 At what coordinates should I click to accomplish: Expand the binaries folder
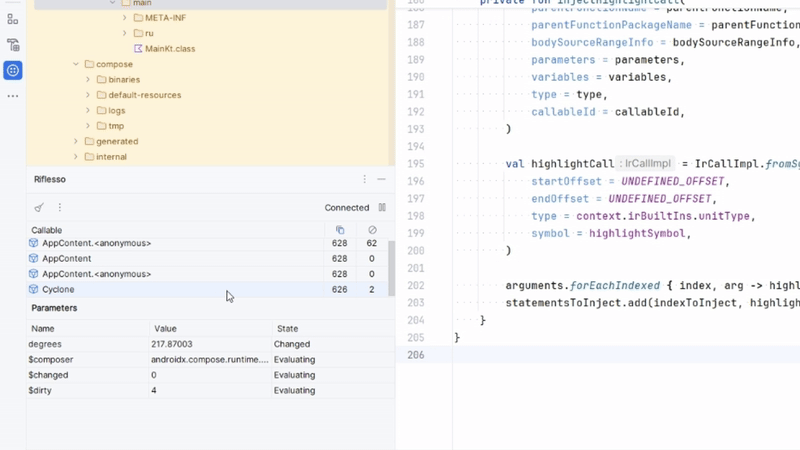[x=88, y=80]
